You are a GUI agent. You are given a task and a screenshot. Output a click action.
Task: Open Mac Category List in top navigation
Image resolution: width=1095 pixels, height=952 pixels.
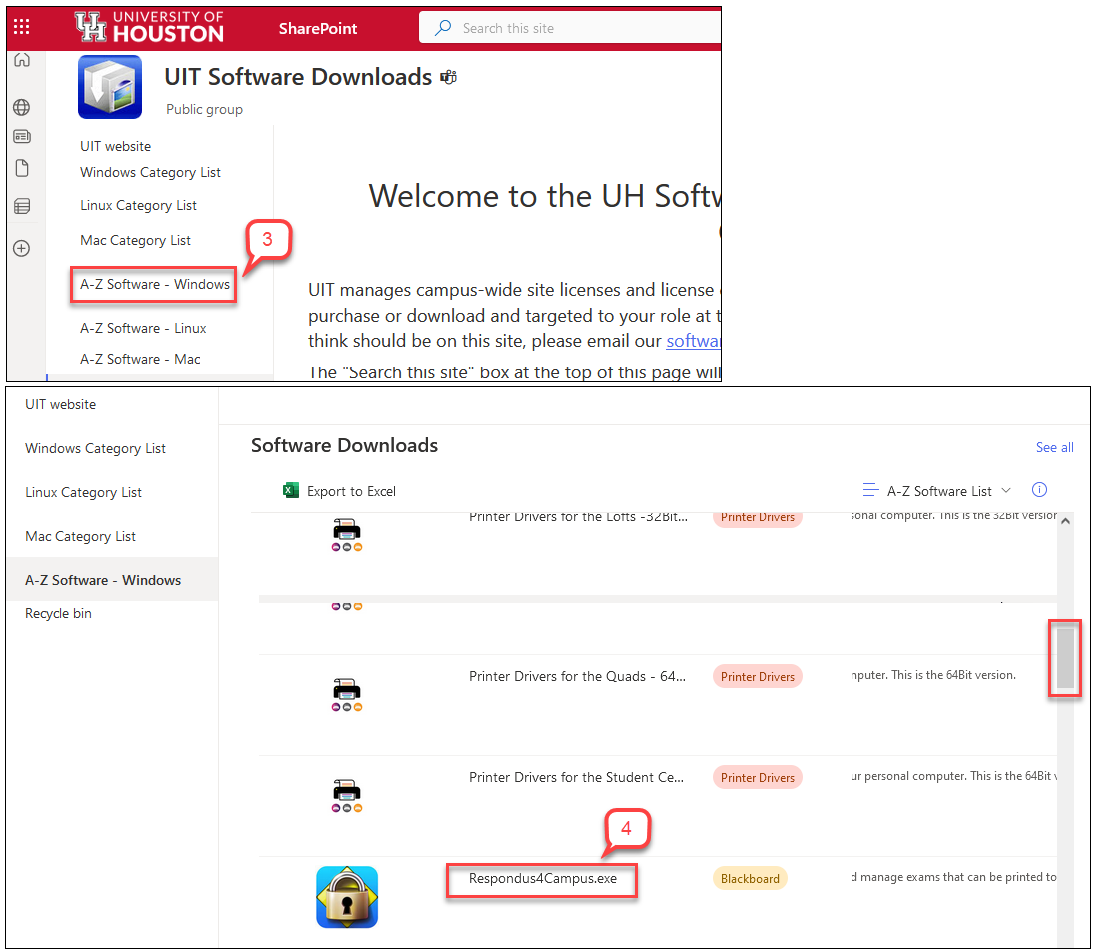pyautogui.click(x=135, y=240)
